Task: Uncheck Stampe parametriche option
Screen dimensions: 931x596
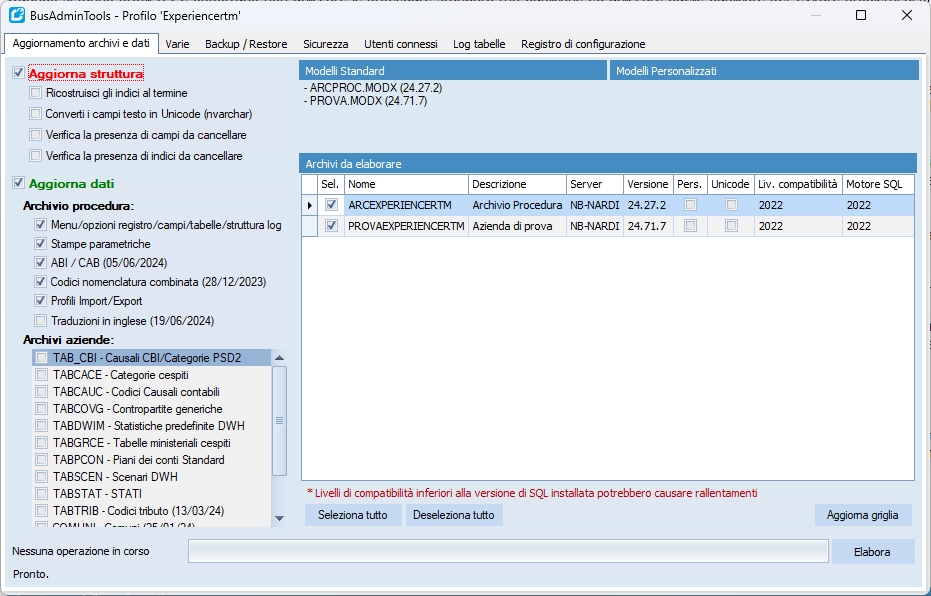Action: tap(41, 244)
